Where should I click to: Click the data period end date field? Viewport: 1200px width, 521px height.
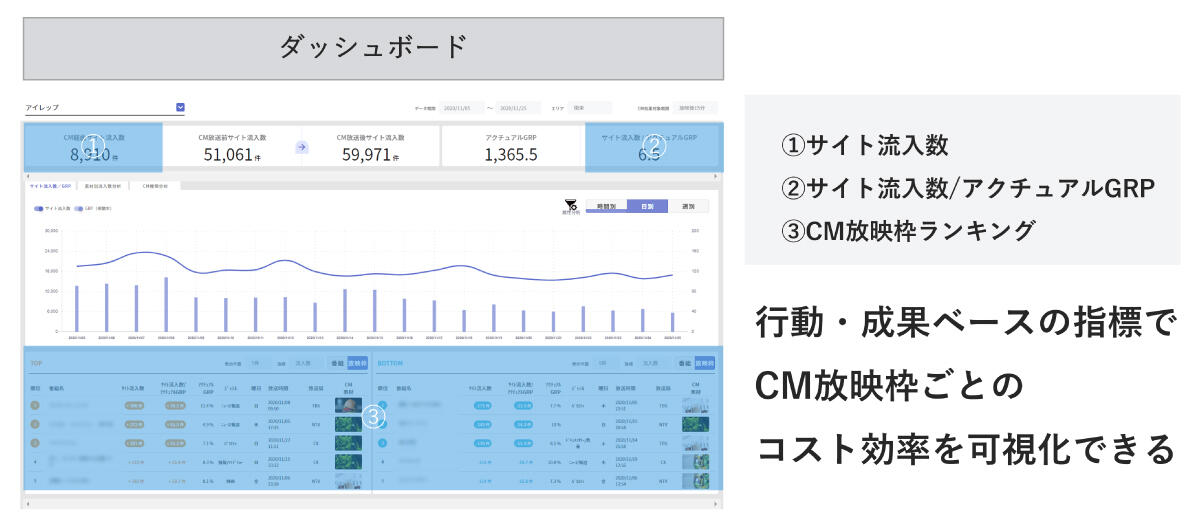(x=519, y=107)
